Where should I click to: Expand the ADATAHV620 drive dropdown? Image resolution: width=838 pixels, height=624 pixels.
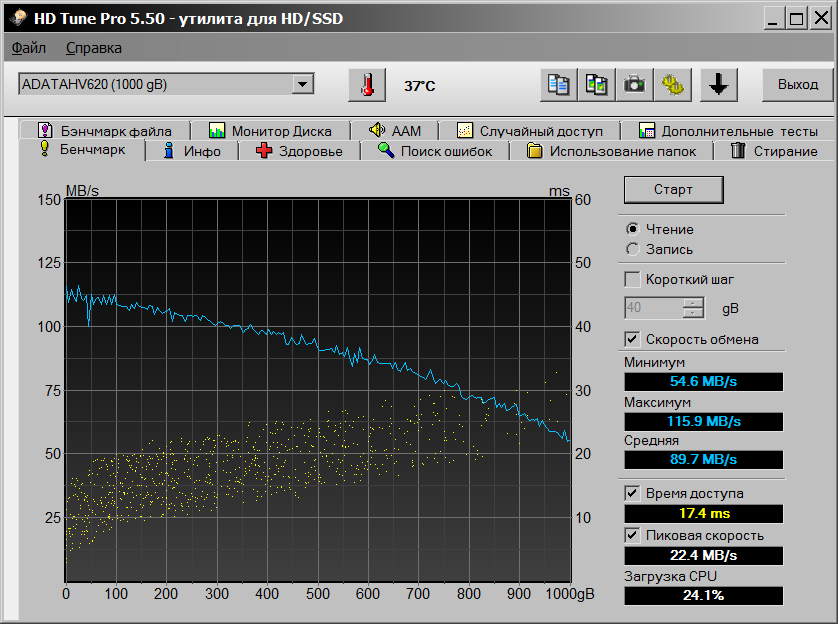(x=302, y=85)
